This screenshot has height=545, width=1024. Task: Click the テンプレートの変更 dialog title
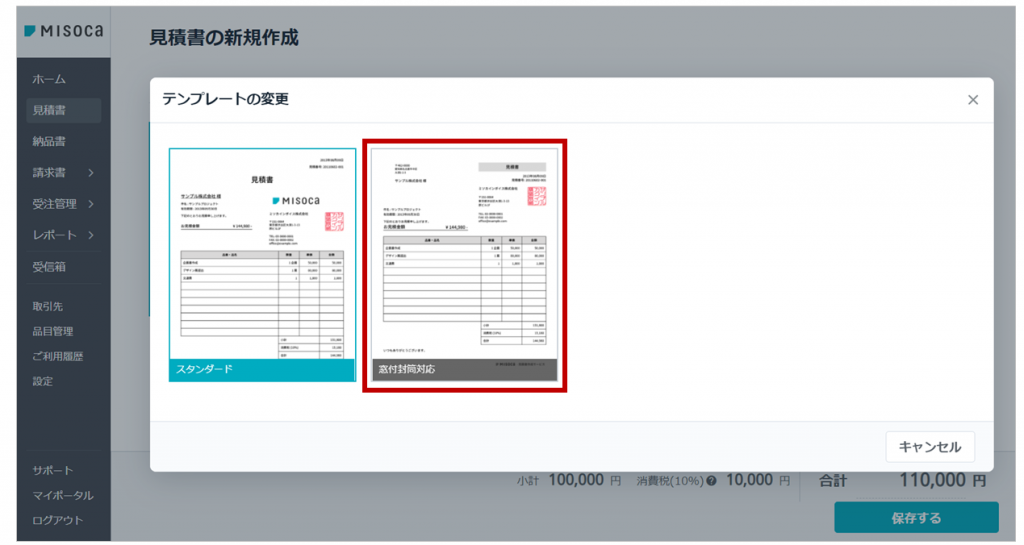click(225, 99)
